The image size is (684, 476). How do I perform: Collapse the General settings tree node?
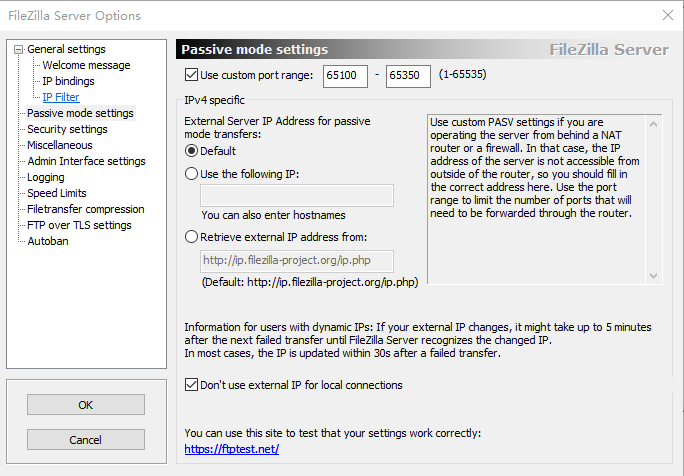pos(18,49)
